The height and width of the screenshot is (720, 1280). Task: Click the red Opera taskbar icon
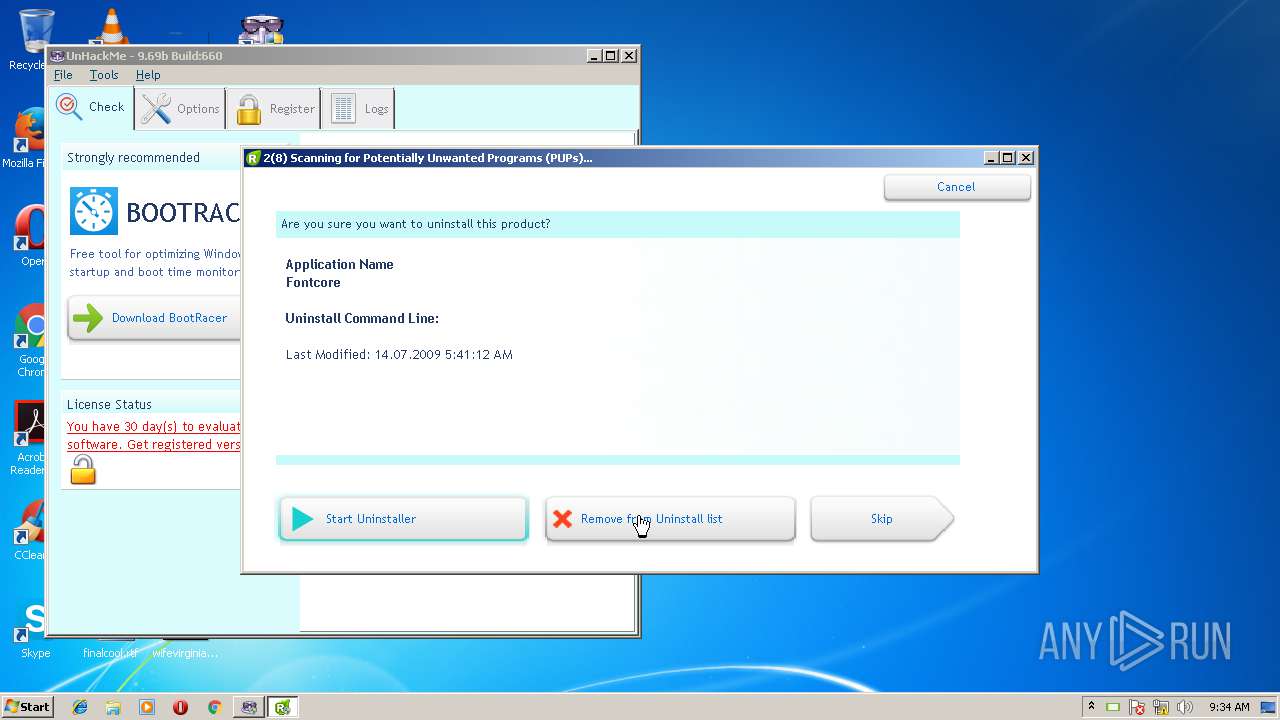coord(180,707)
